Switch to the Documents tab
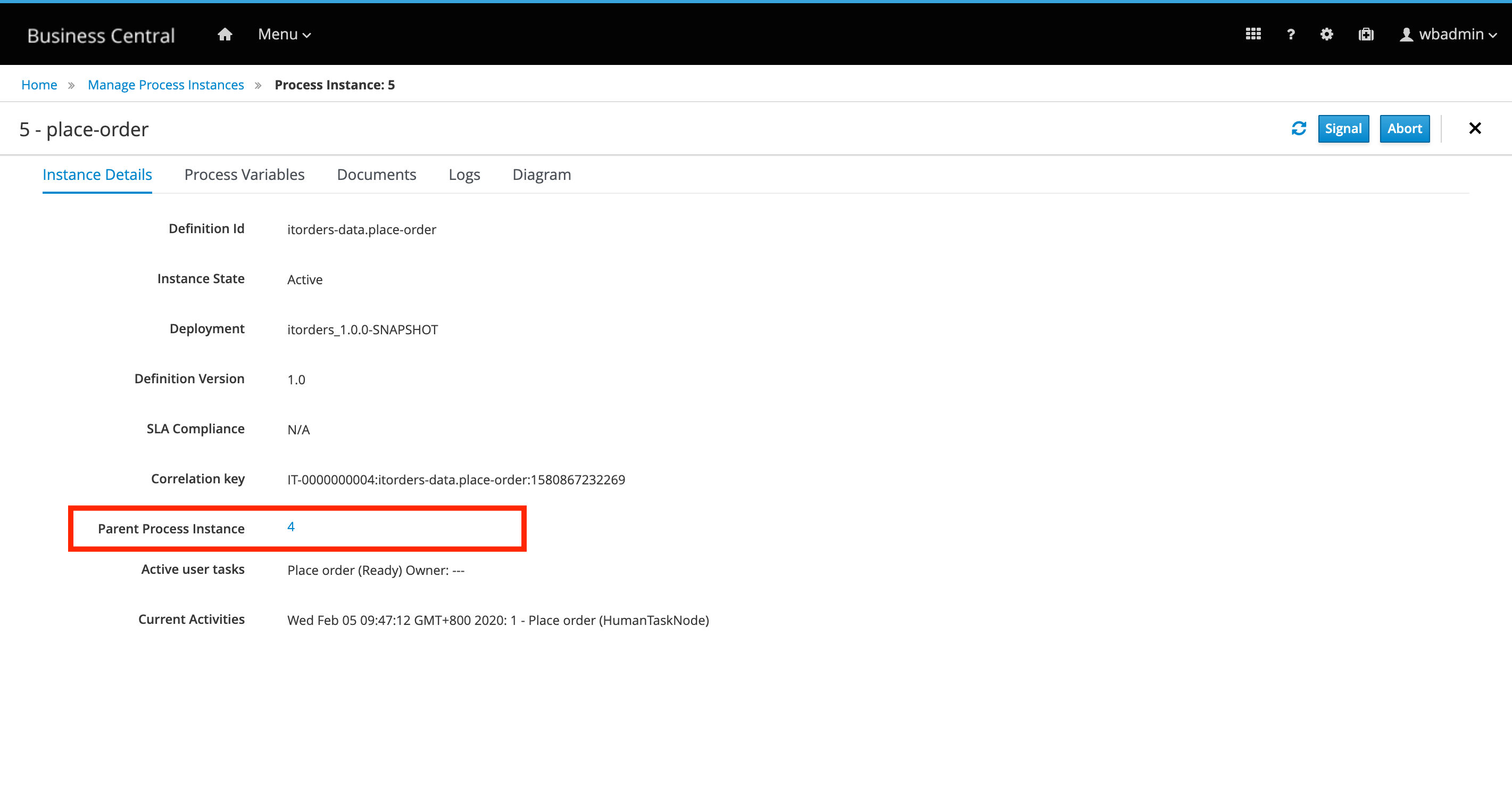The image size is (1512, 791). coord(376,175)
